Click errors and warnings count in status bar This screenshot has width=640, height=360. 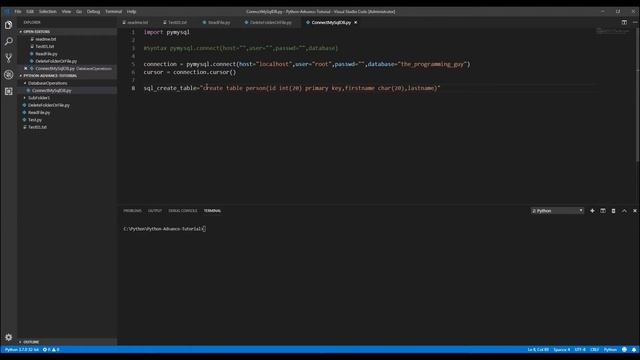[x=51, y=349]
